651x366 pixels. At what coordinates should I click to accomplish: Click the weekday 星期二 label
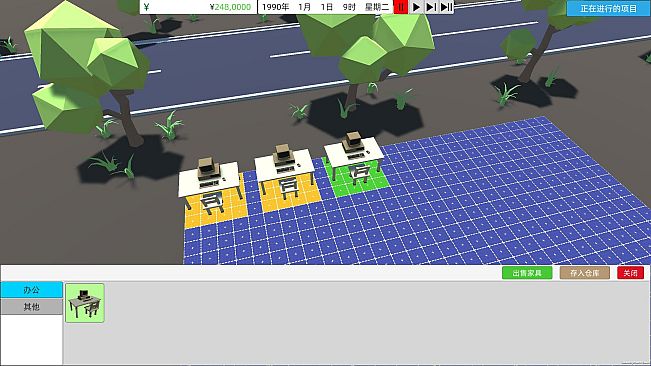pos(377,7)
